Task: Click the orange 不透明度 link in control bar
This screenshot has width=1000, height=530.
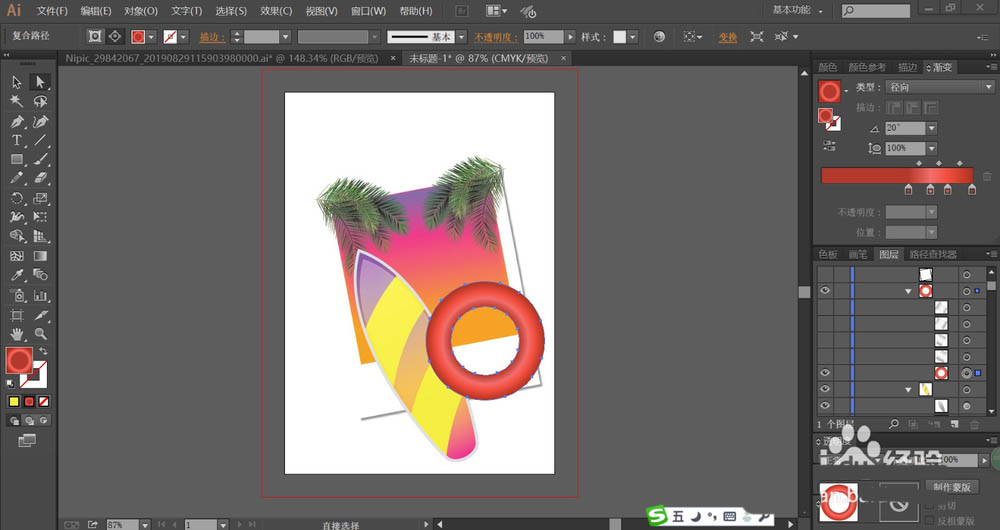Action: coord(496,37)
